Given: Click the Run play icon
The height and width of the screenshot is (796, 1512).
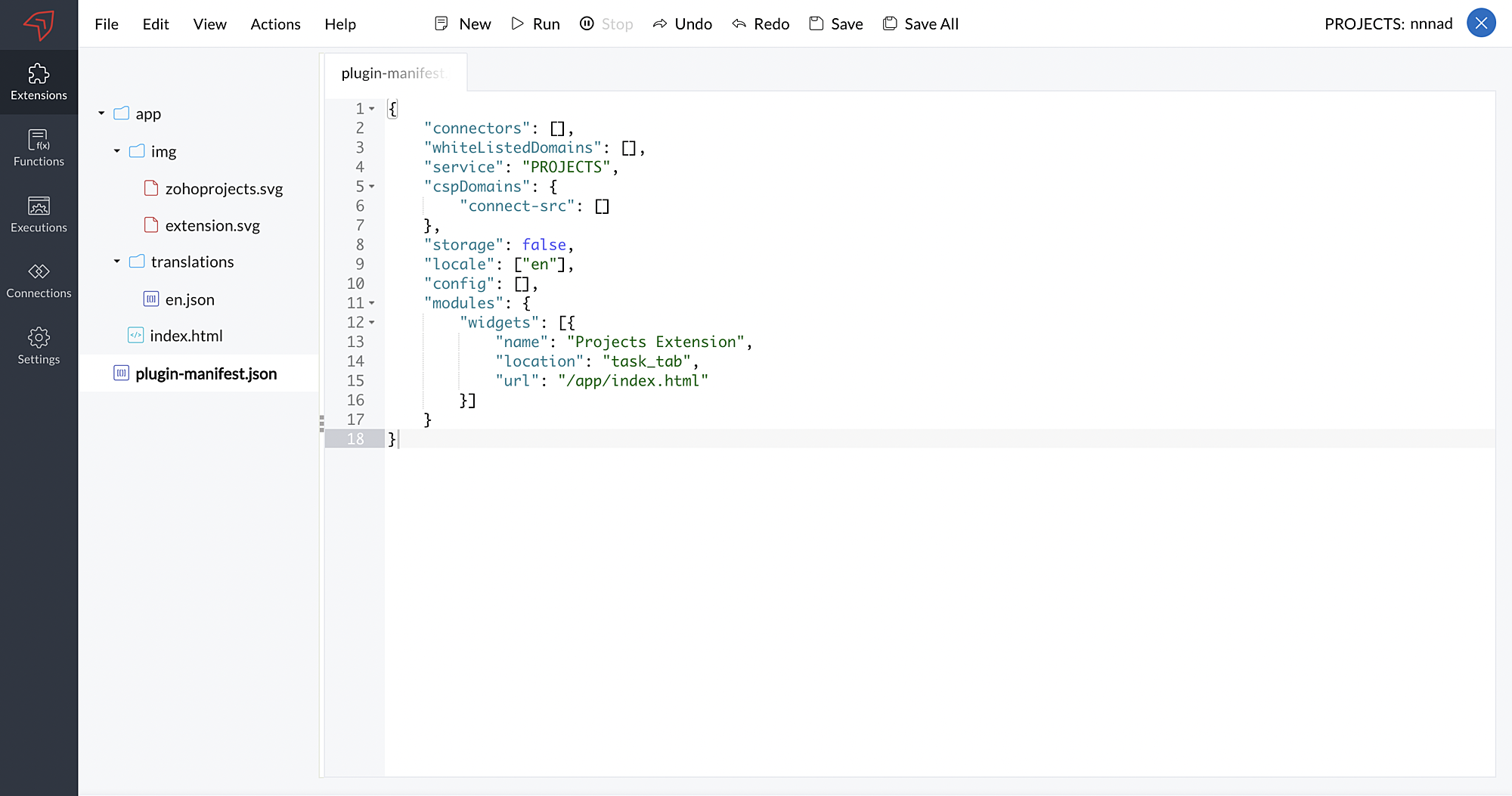Looking at the screenshot, I should (518, 23).
